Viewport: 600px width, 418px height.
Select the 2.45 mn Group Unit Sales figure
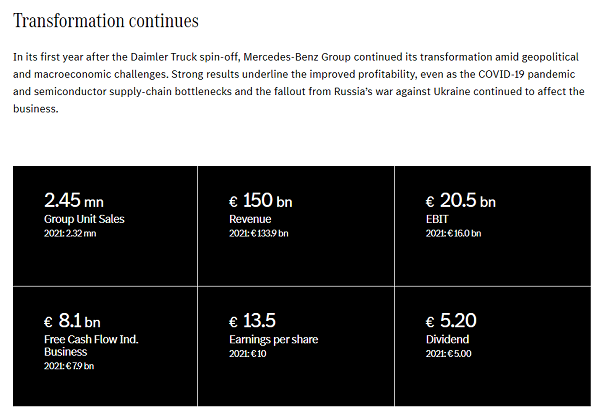(73, 201)
